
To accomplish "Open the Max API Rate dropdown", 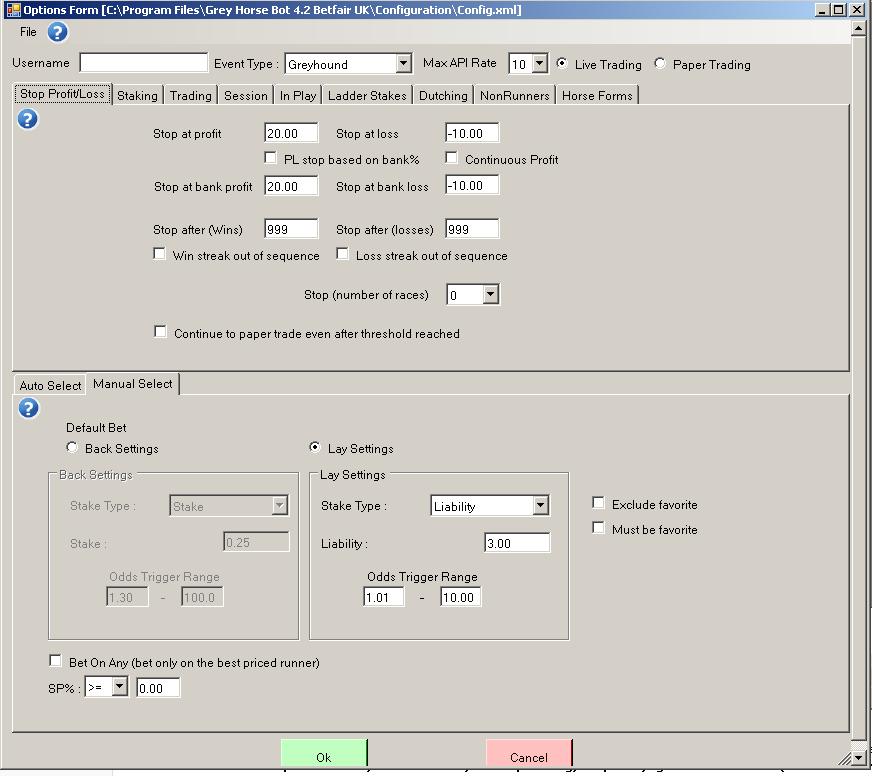I will coord(539,63).
